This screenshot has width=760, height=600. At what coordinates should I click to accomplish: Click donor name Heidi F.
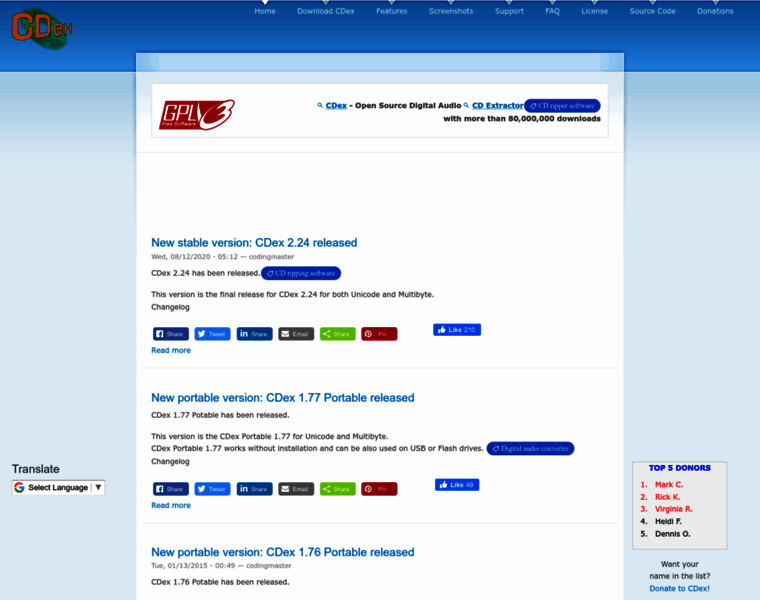tap(668, 522)
